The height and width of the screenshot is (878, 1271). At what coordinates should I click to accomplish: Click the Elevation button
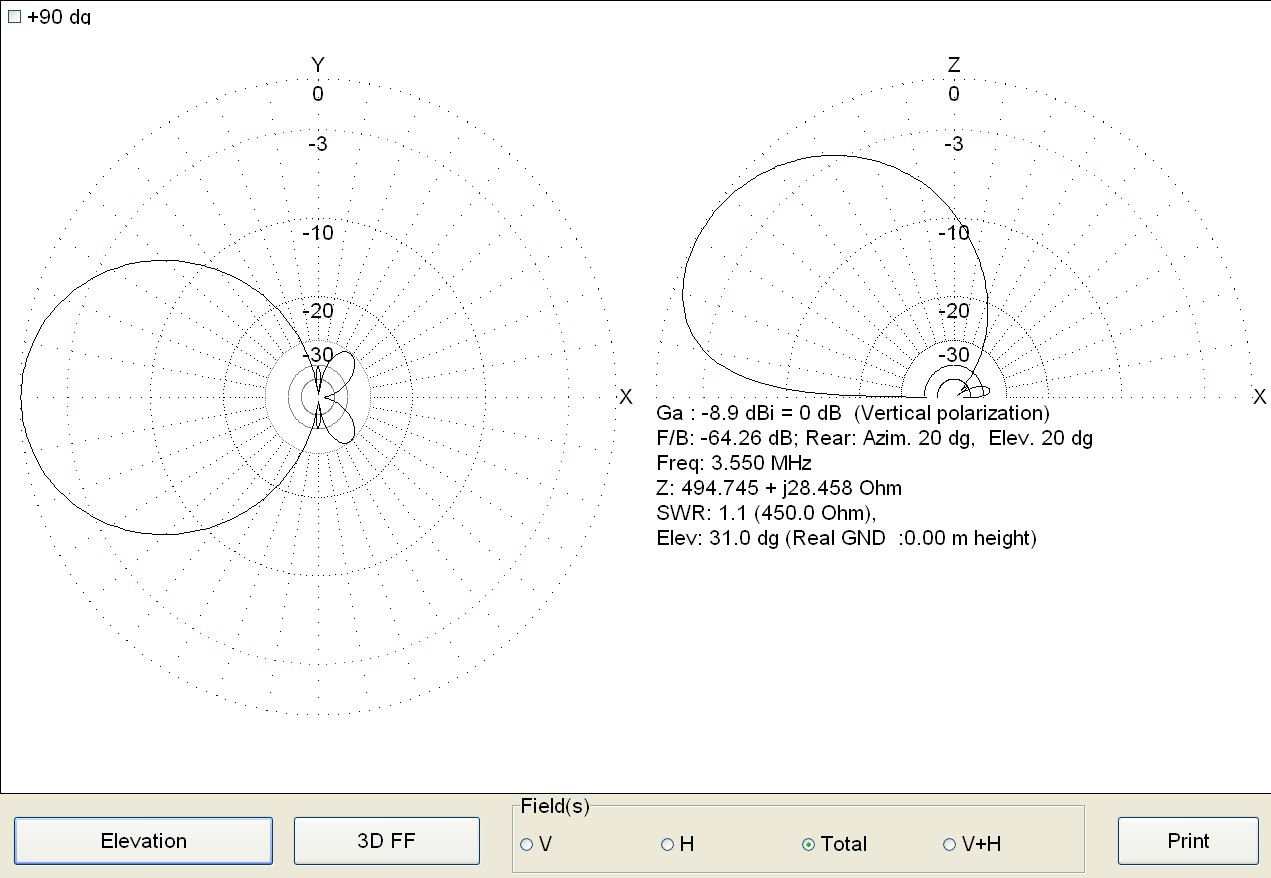(x=143, y=841)
